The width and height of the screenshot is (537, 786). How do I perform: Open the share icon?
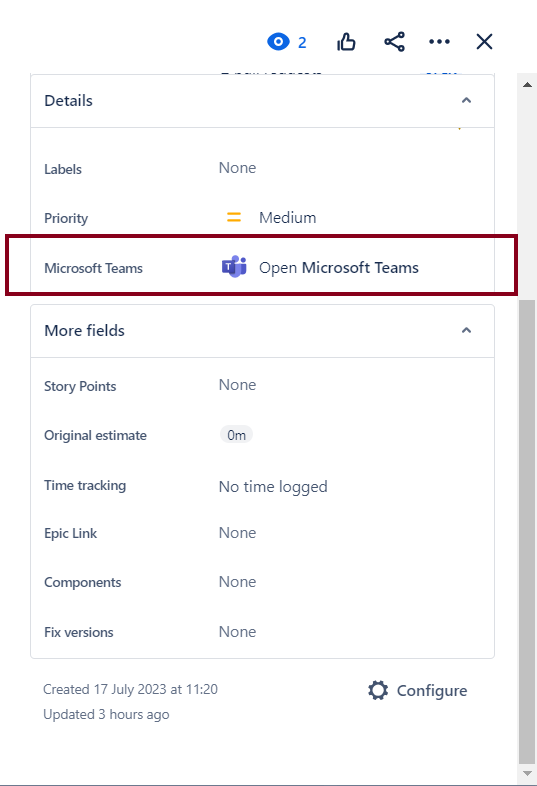tap(395, 42)
